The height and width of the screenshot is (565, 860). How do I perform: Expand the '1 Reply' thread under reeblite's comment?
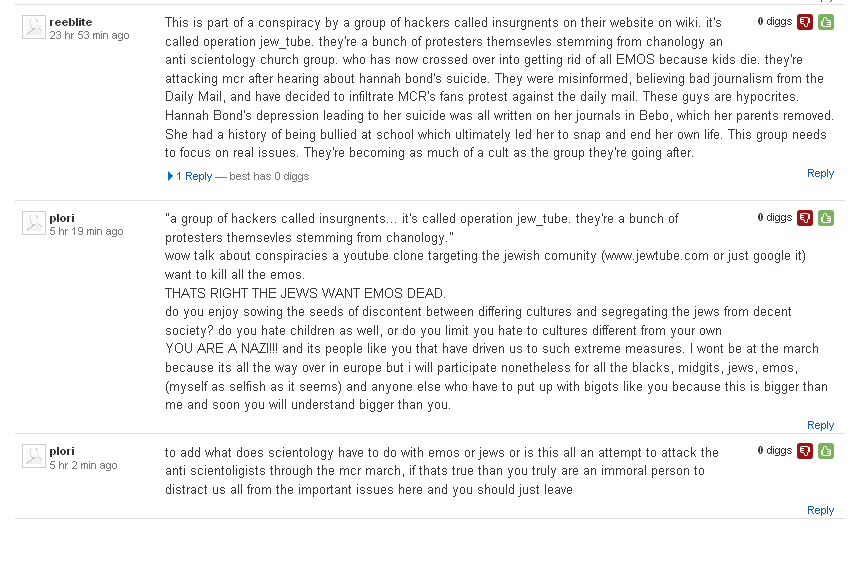pyautogui.click(x=193, y=176)
